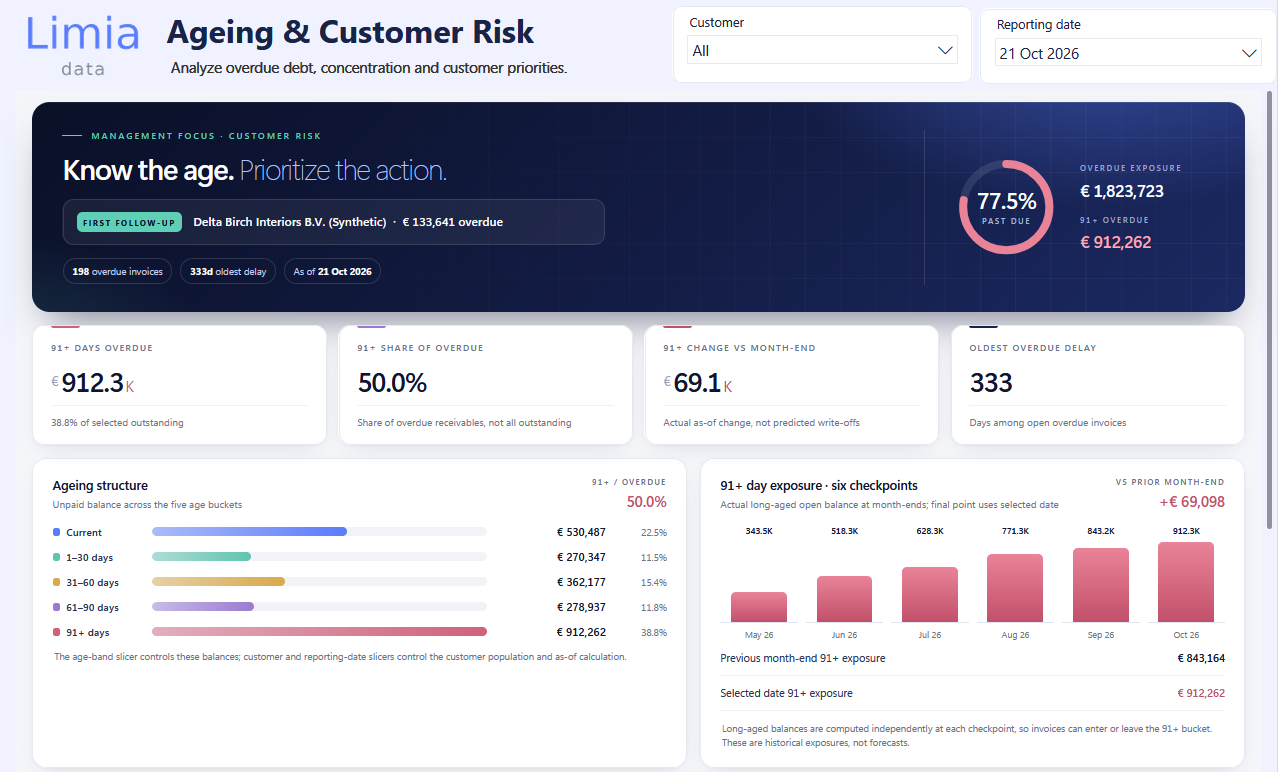The width and height of the screenshot is (1278, 772).
Task: Select the Oct 26 chart bar
Action: (1186, 582)
